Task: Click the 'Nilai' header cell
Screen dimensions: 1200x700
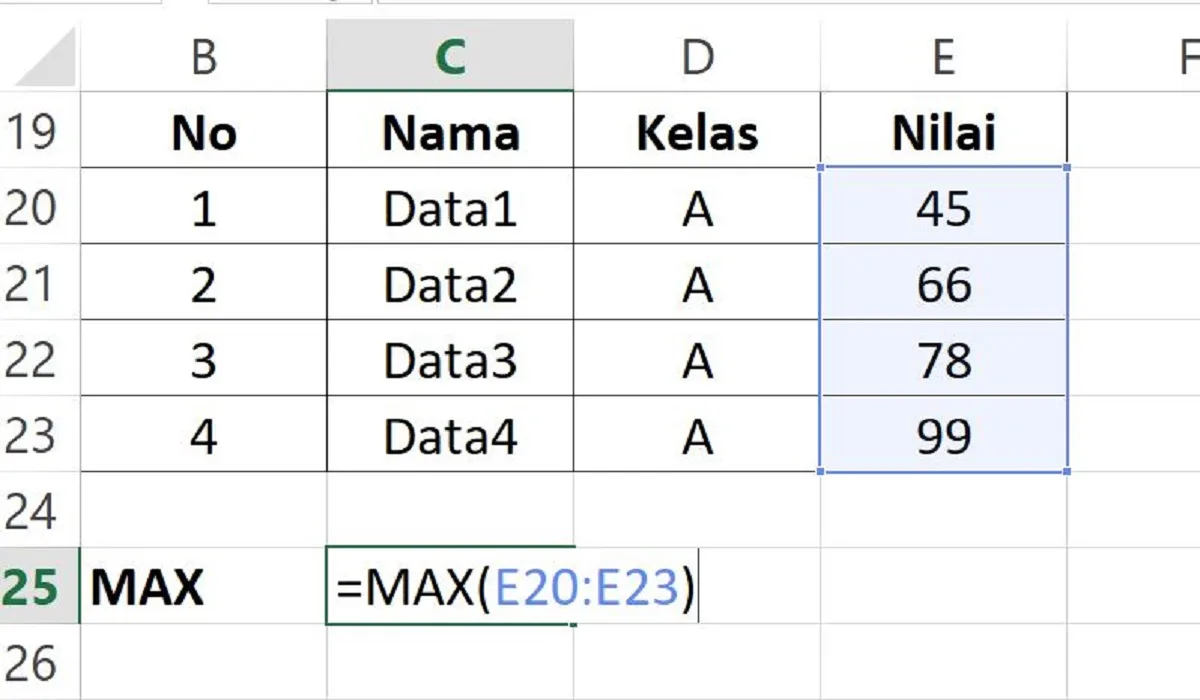Action: click(944, 131)
